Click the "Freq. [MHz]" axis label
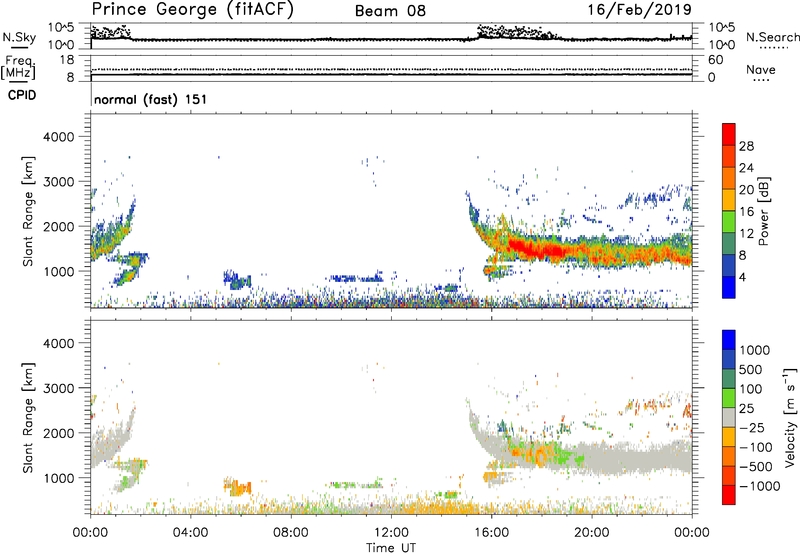 coord(18,67)
